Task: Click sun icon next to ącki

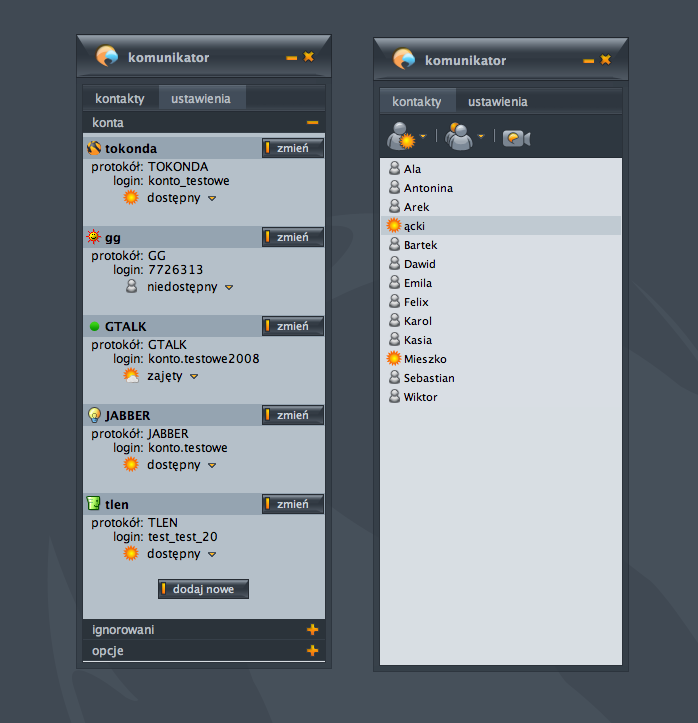Action: 394,225
